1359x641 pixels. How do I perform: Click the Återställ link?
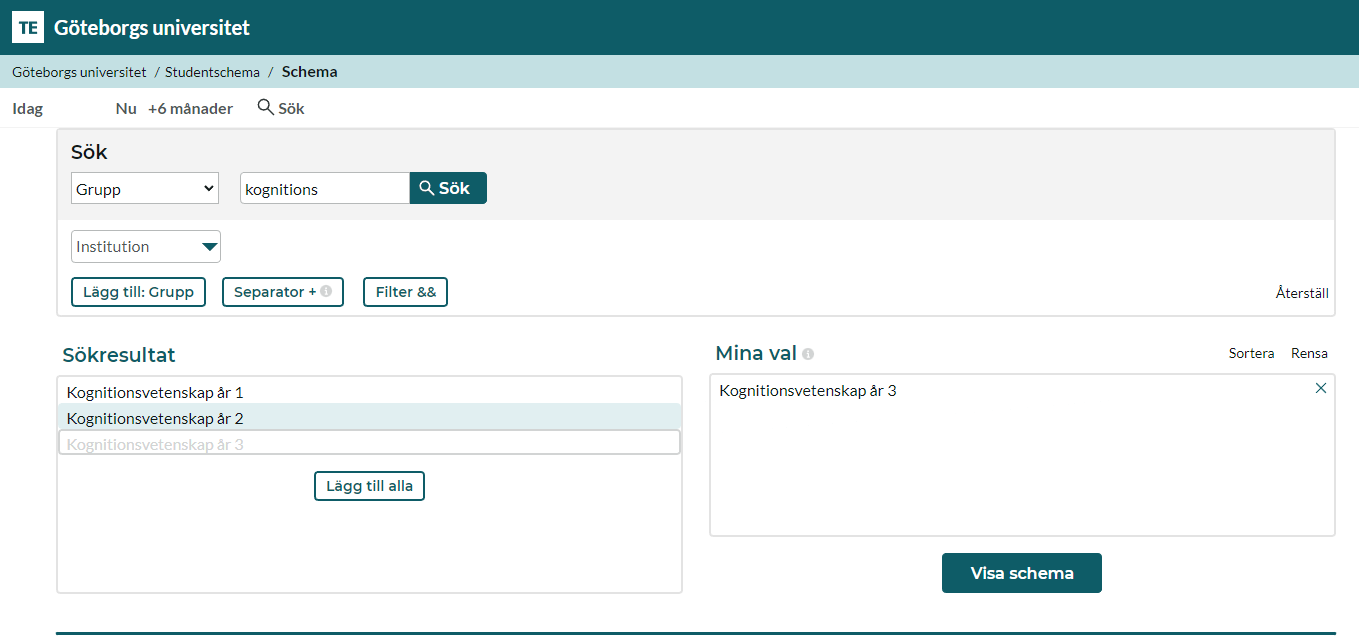coord(1302,293)
